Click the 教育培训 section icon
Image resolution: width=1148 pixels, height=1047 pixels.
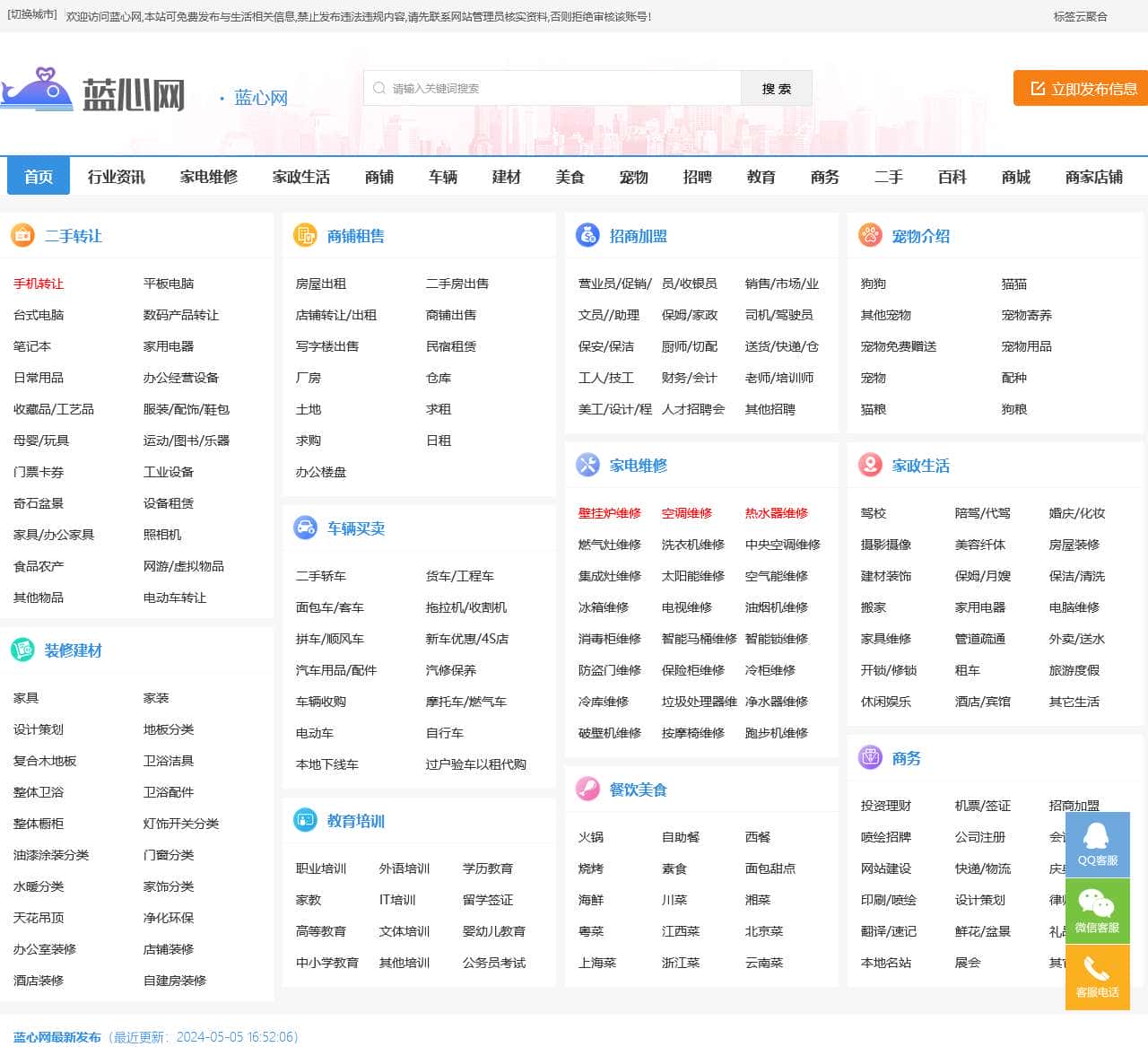pyautogui.click(x=305, y=820)
